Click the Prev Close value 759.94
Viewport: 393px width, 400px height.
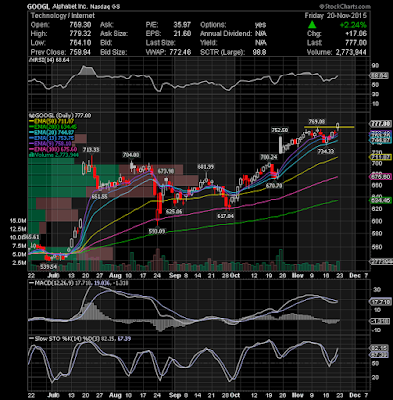[x=80, y=52]
